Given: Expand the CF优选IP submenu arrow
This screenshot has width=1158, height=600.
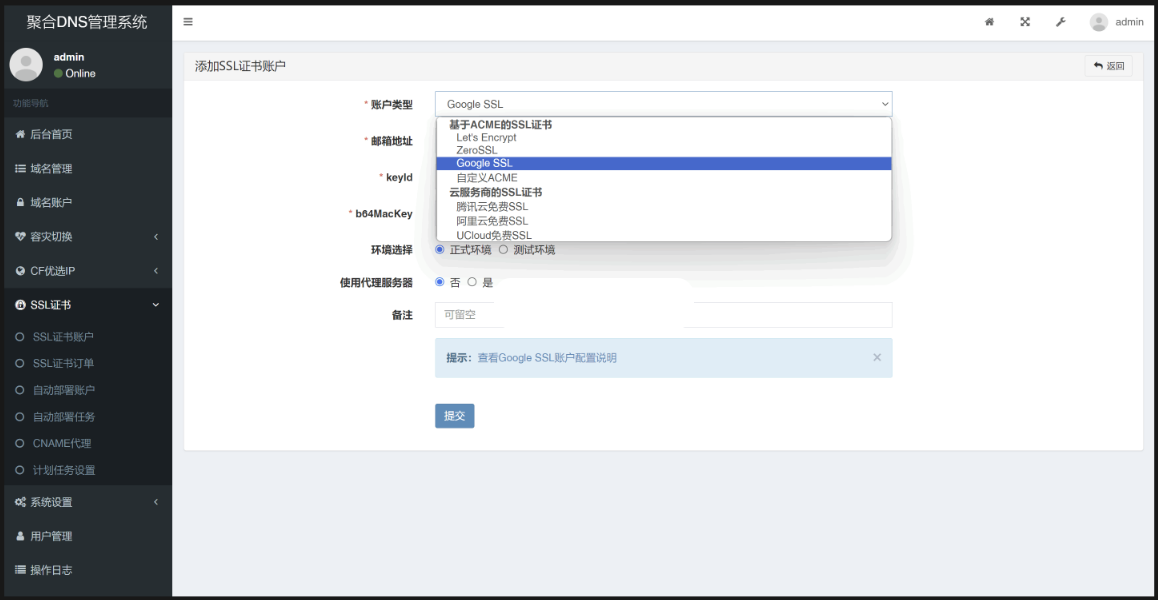Looking at the screenshot, I should [156, 270].
